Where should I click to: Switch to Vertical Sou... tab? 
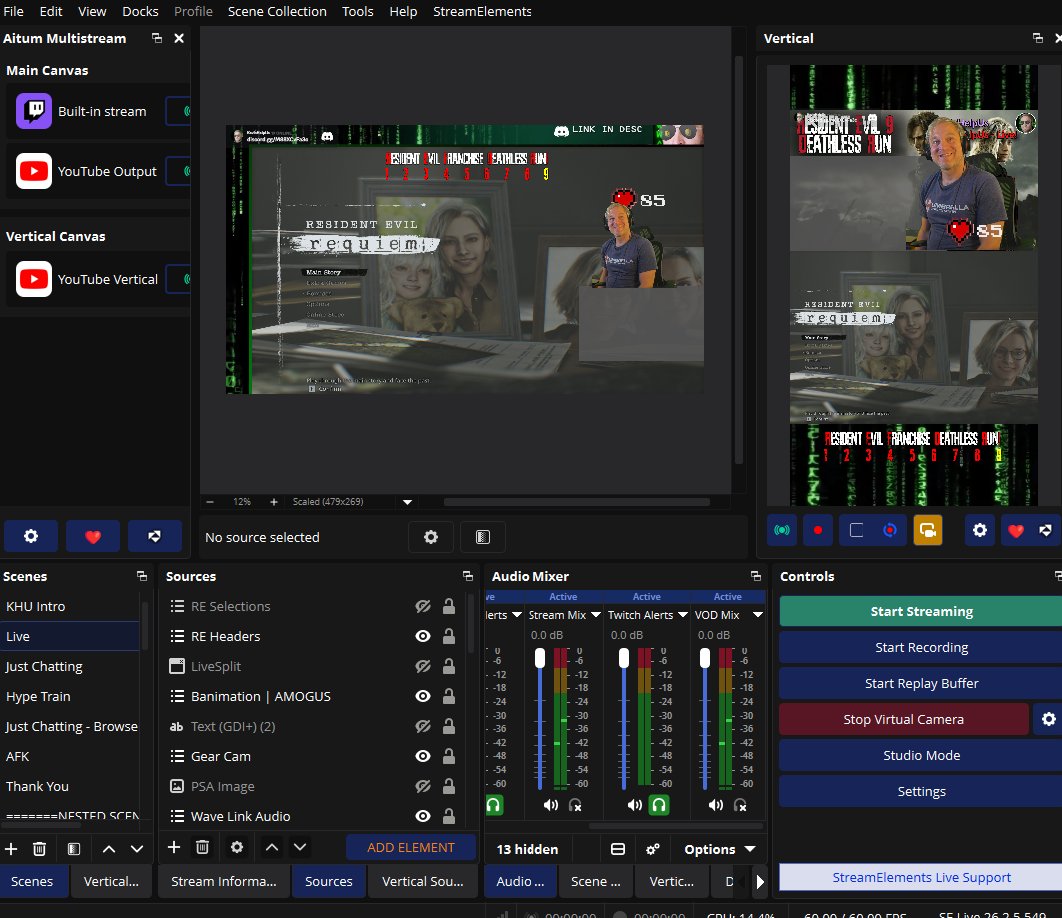coord(423,881)
